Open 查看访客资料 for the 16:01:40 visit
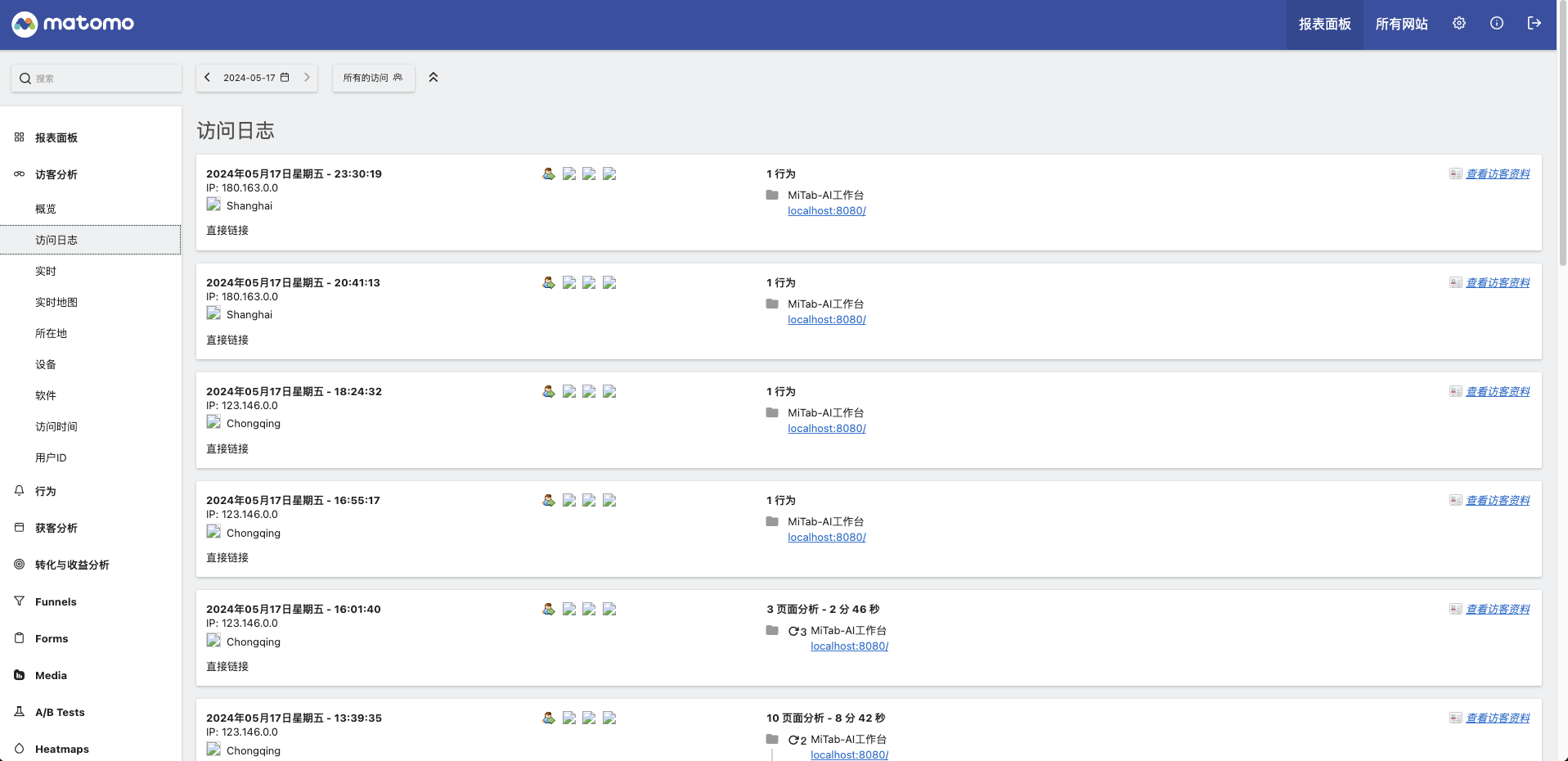 tap(1498, 609)
